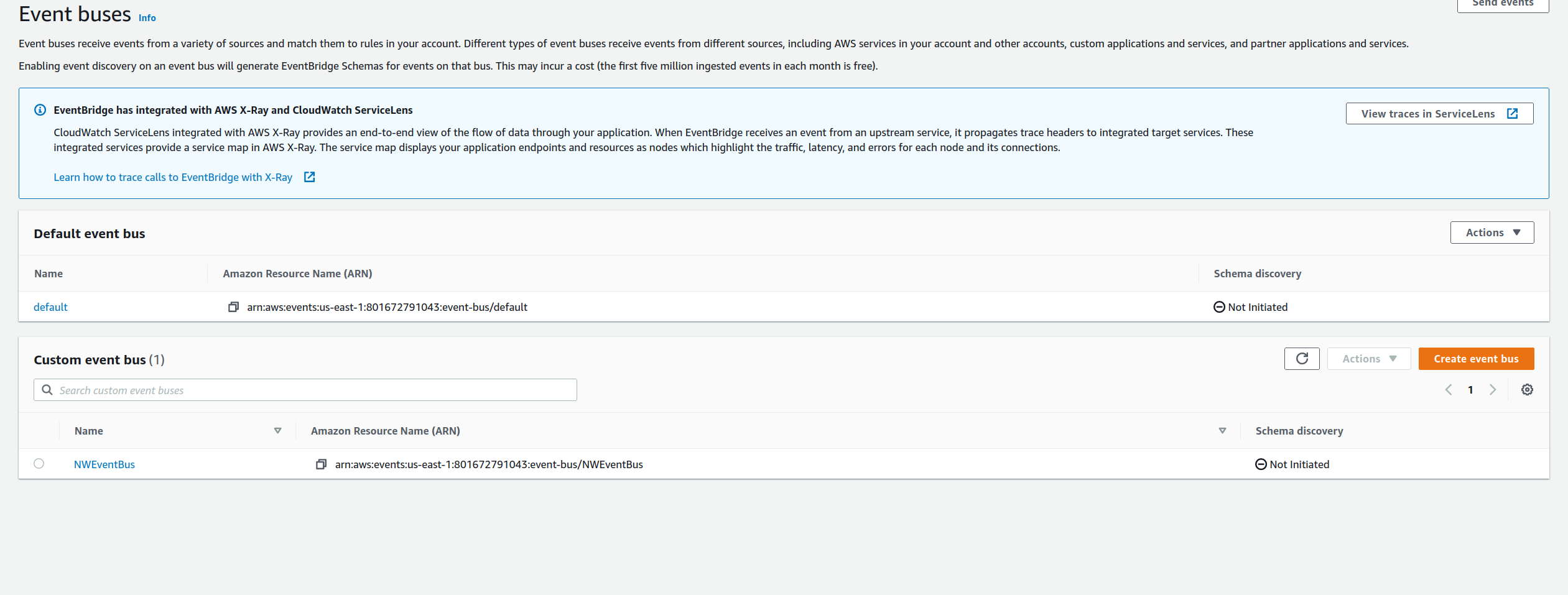Click Not Initiated text in NWEventBus row
This screenshot has width=1568, height=595.
pyautogui.click(x=1299, y=464)
